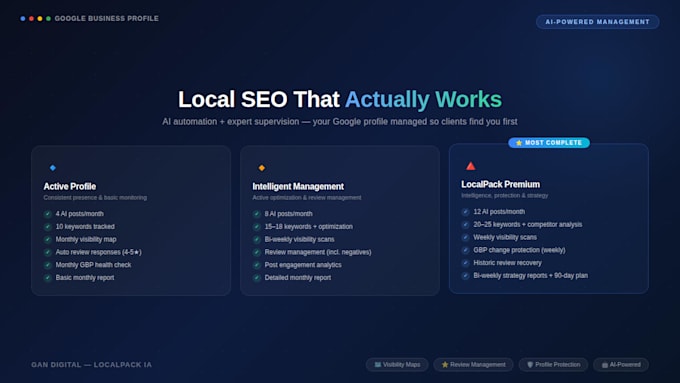This screenshot has height=383, width=680.
Task: Click checkmark beside GBP change protection (weekly)
Action: 465,250
